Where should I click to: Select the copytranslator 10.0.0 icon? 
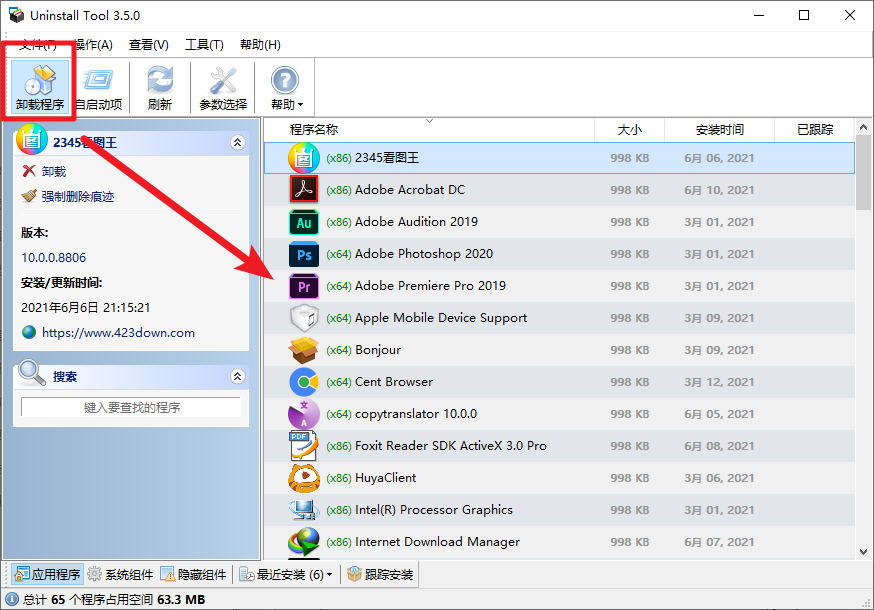pyautogui.click(x=304, y=414)
